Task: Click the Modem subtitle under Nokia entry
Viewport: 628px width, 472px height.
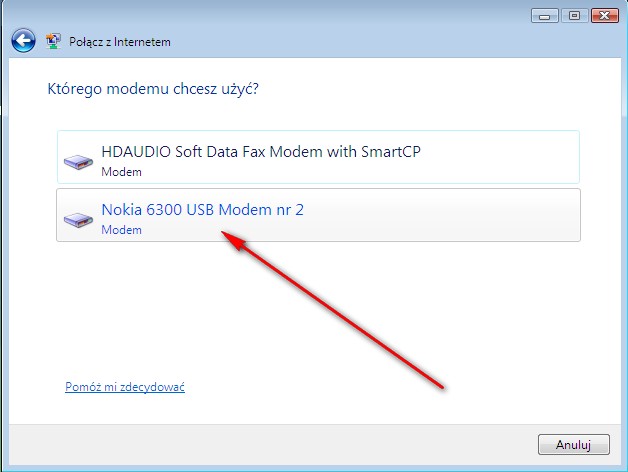Action: pyautogui.click(x=121, y=230)
